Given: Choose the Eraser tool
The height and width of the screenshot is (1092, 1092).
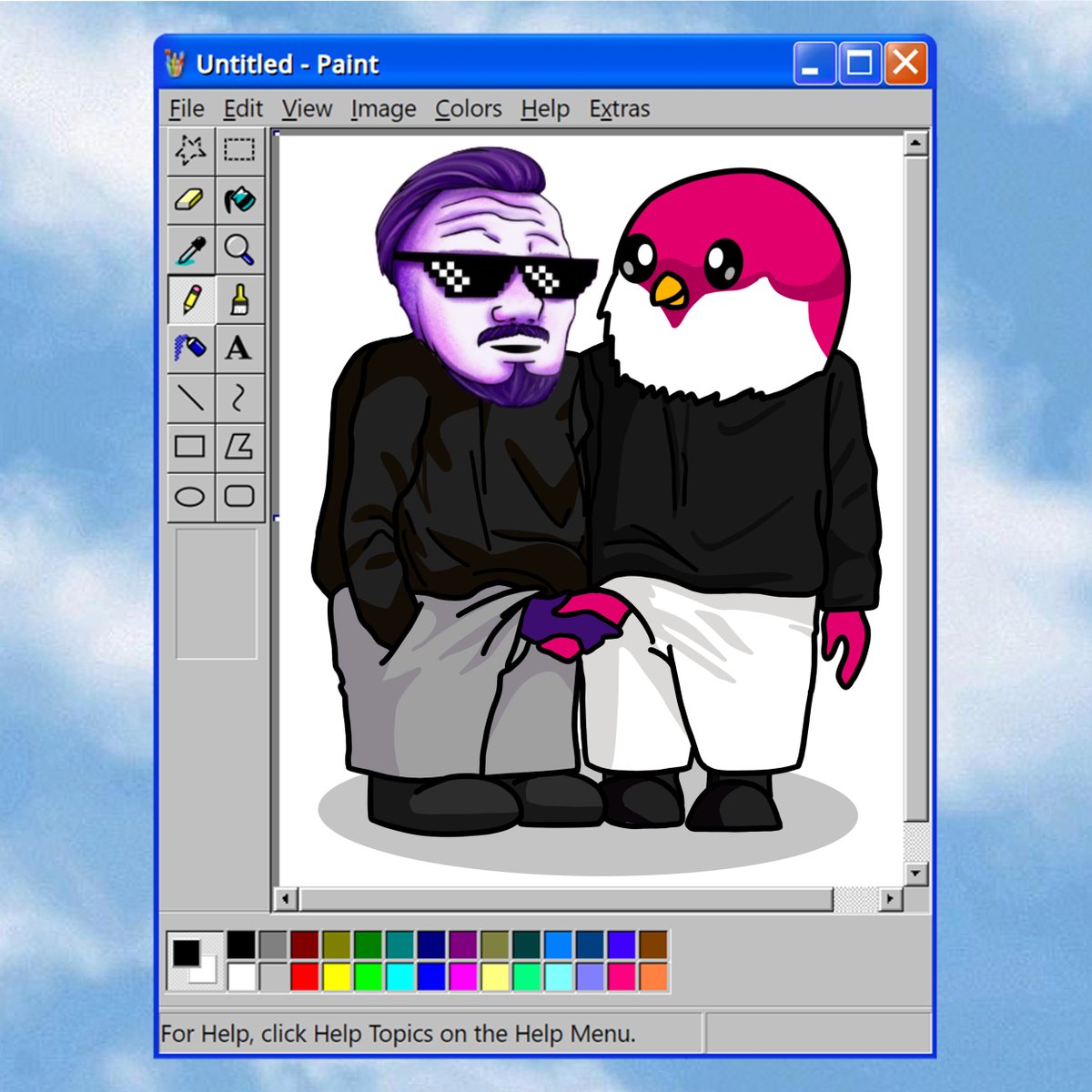Looking at the screenshot, I should coord(190,199).
